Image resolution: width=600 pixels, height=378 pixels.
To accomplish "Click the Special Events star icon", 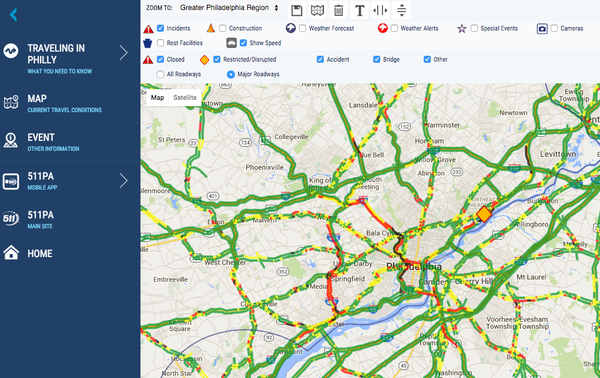I will pos(462,28).
